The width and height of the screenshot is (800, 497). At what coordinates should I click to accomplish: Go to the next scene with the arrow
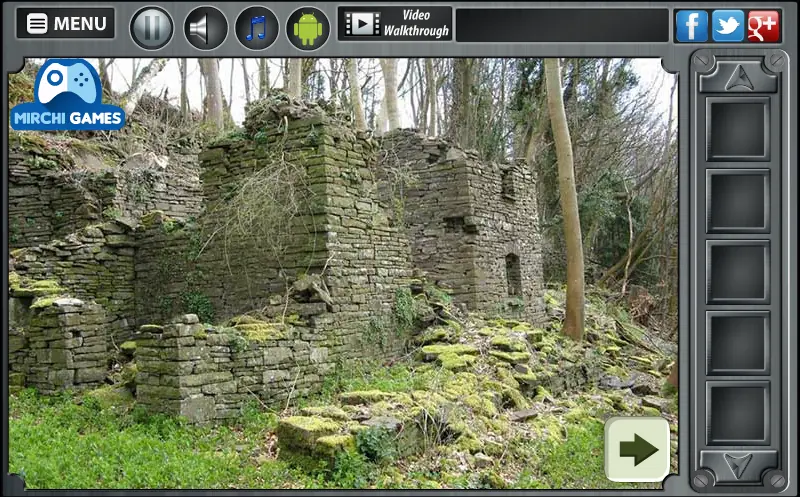[x=637, y=450]
